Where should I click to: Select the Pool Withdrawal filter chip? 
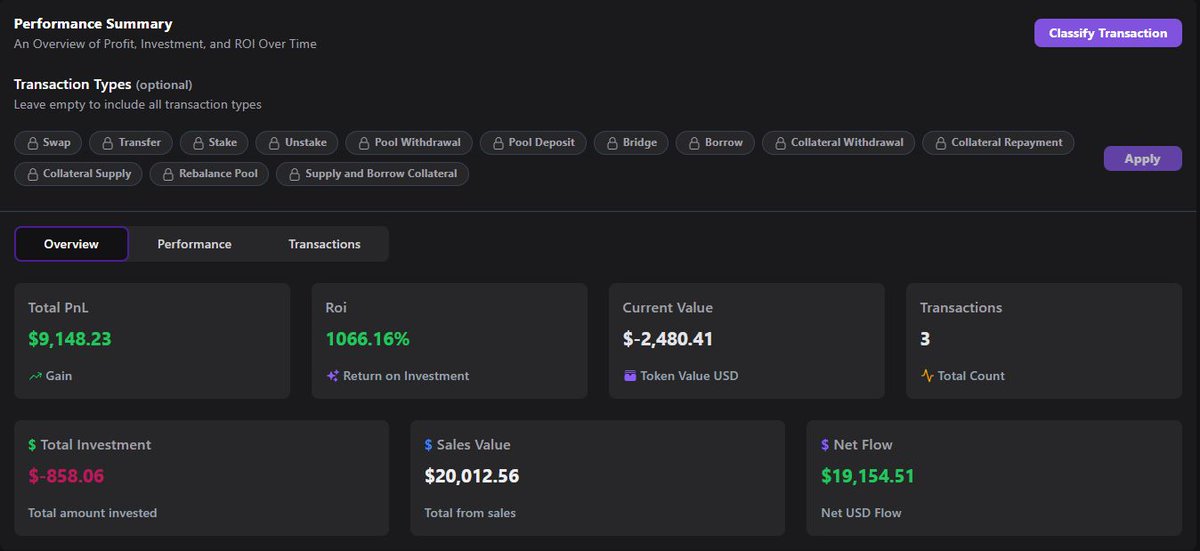tap(409, 143)
